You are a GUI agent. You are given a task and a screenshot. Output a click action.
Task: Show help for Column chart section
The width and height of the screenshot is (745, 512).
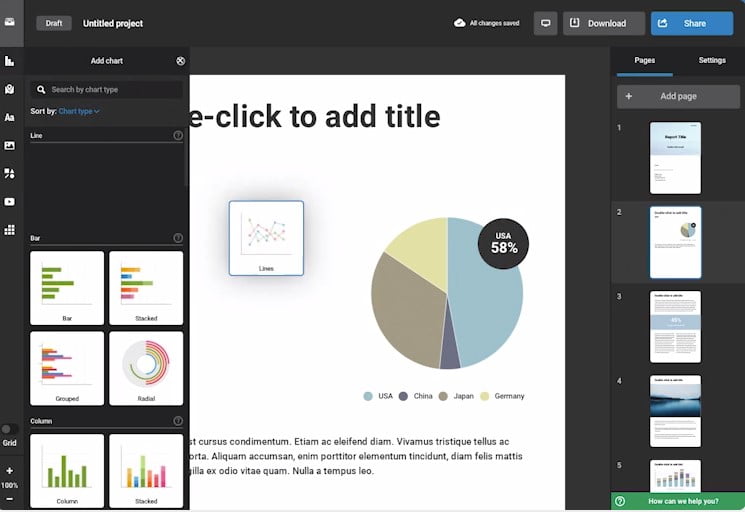pyautogui.click(x=178, y=421)
